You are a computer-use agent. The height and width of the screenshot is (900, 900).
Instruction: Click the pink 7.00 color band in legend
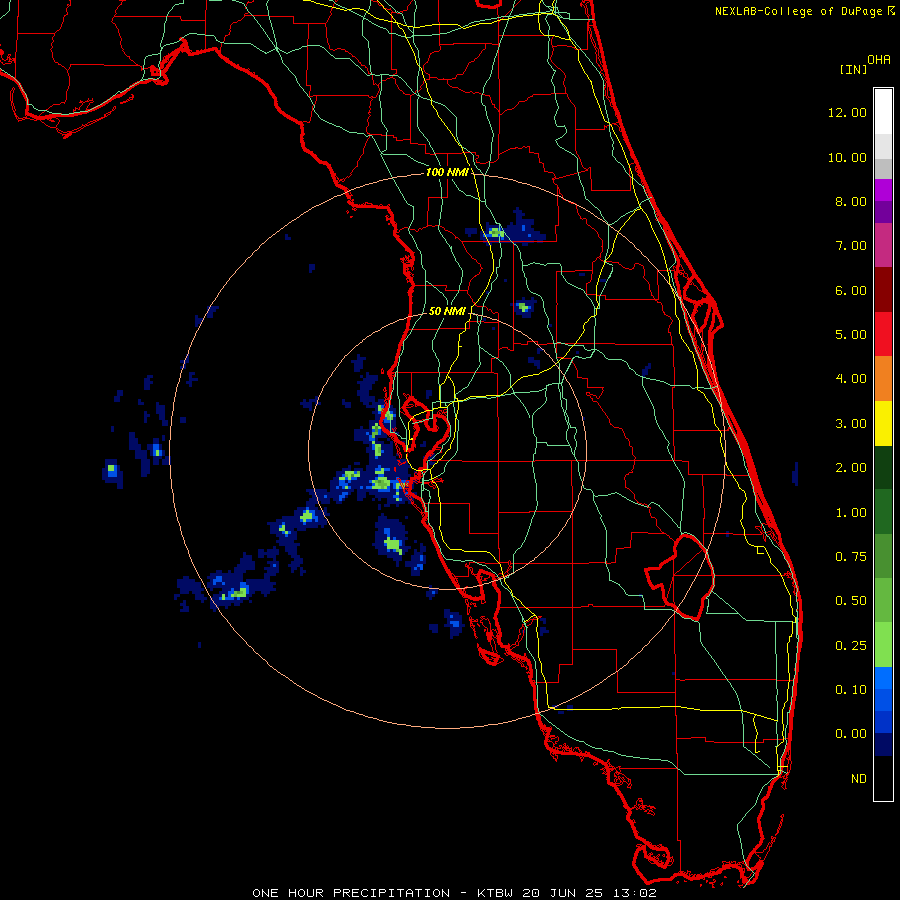[x=883, y=245]
